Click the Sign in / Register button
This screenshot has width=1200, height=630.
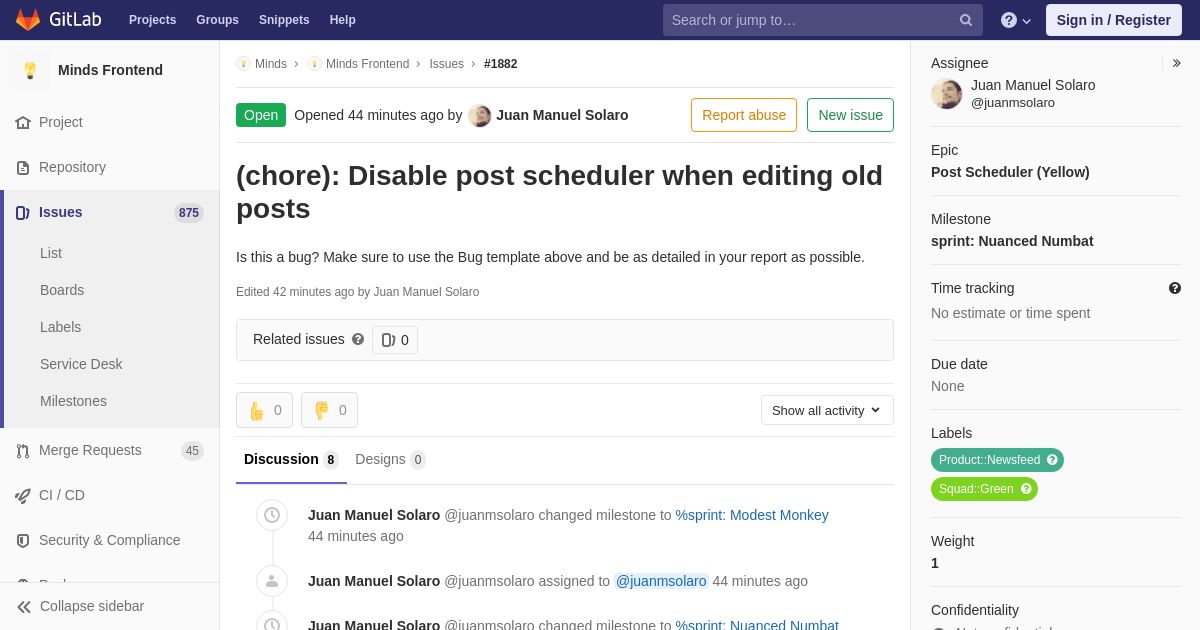[x=1113, y=20]
